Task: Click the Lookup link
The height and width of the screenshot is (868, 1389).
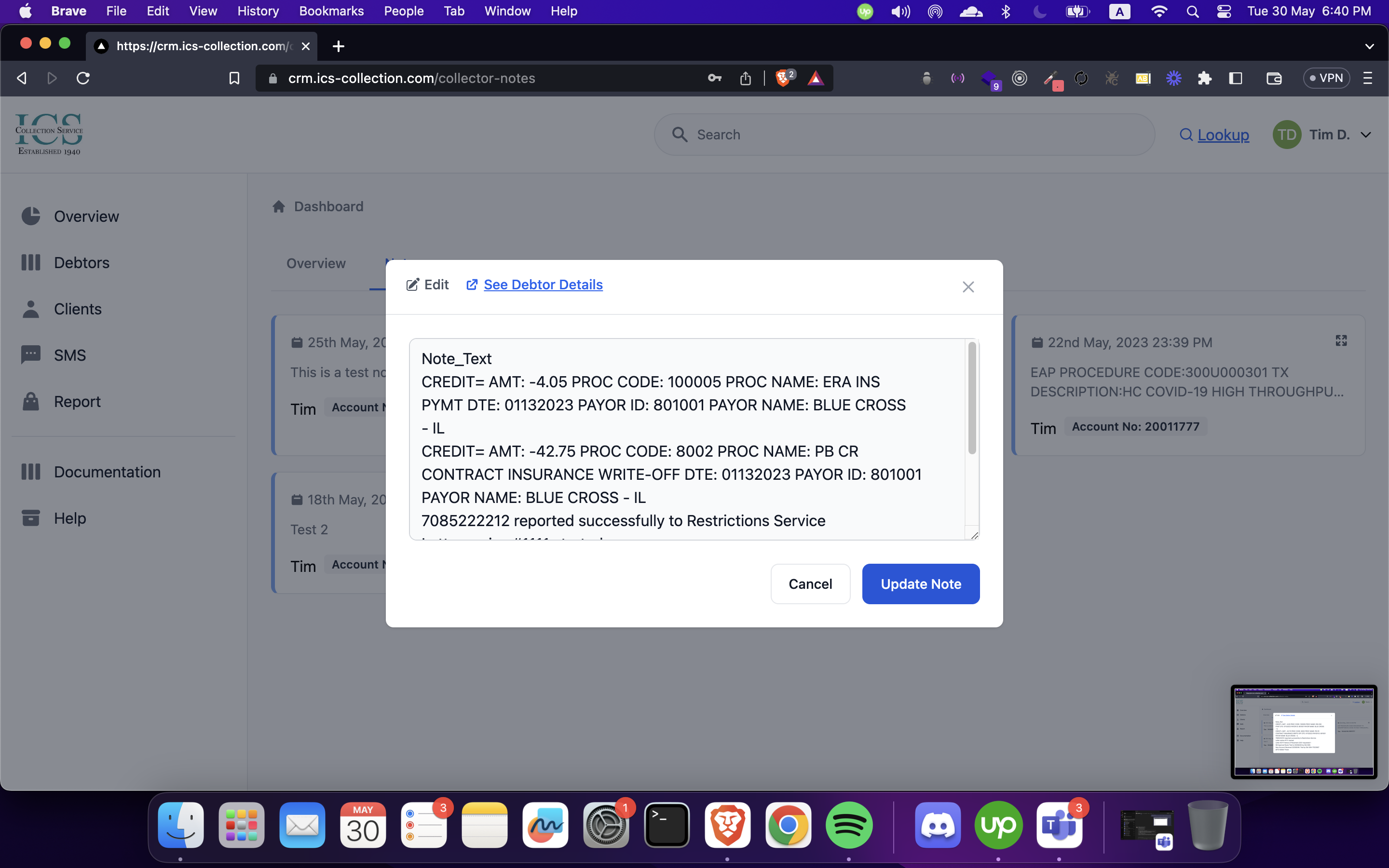Action: click(1223, 135)
